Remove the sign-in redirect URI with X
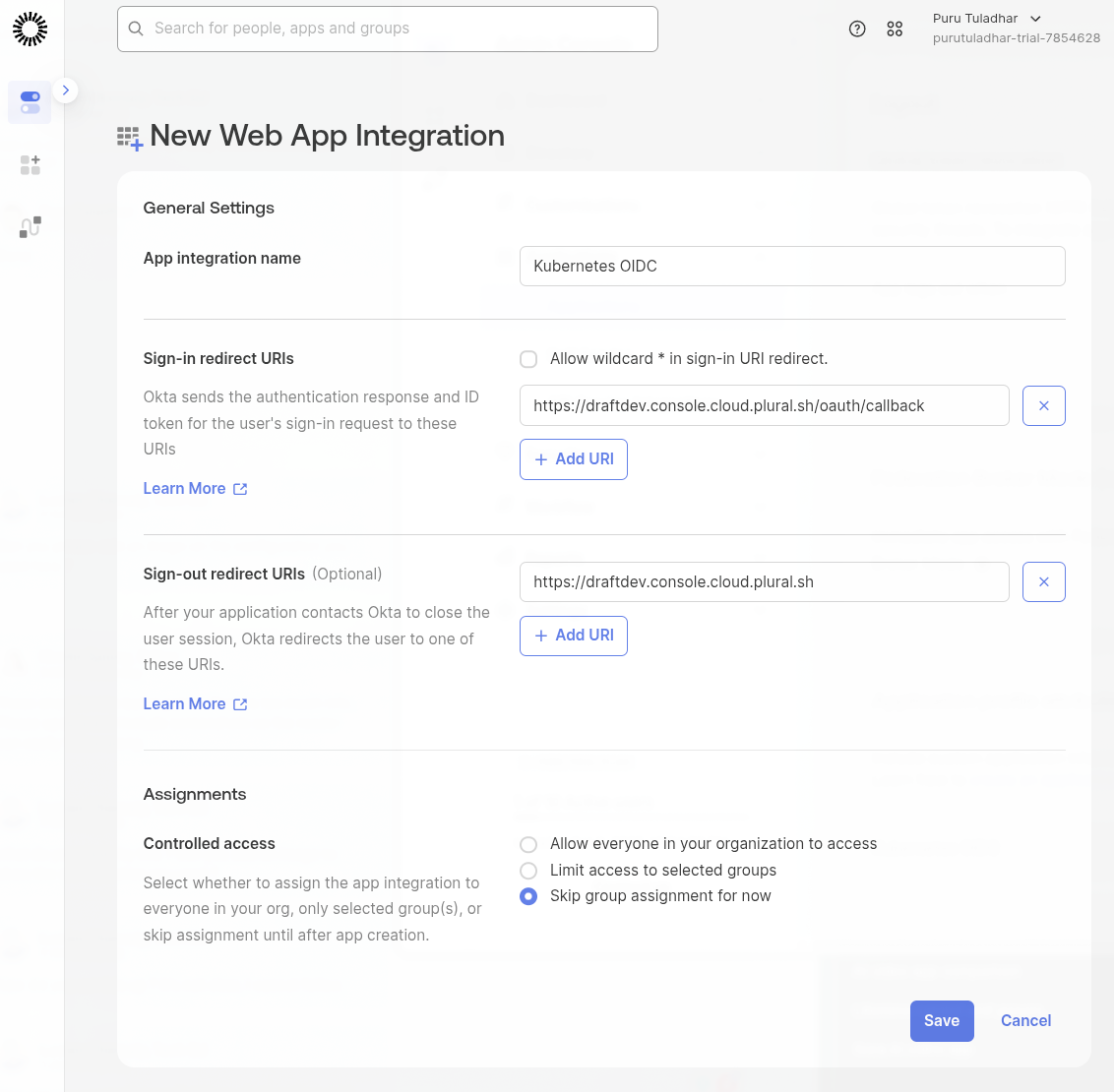The width and height of the screenshot is (1114, 1092). (1043, 405)
